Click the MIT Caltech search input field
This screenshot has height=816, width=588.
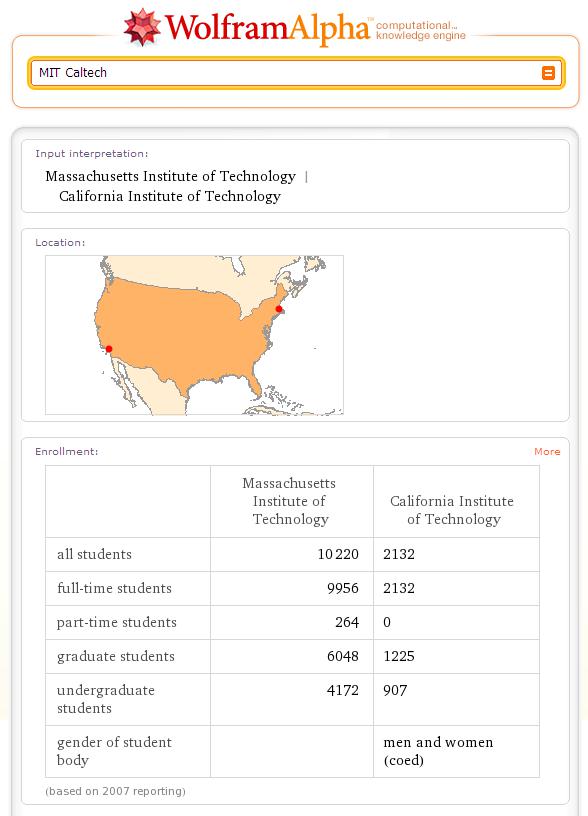pyautogui.click(x=296, y=73)
